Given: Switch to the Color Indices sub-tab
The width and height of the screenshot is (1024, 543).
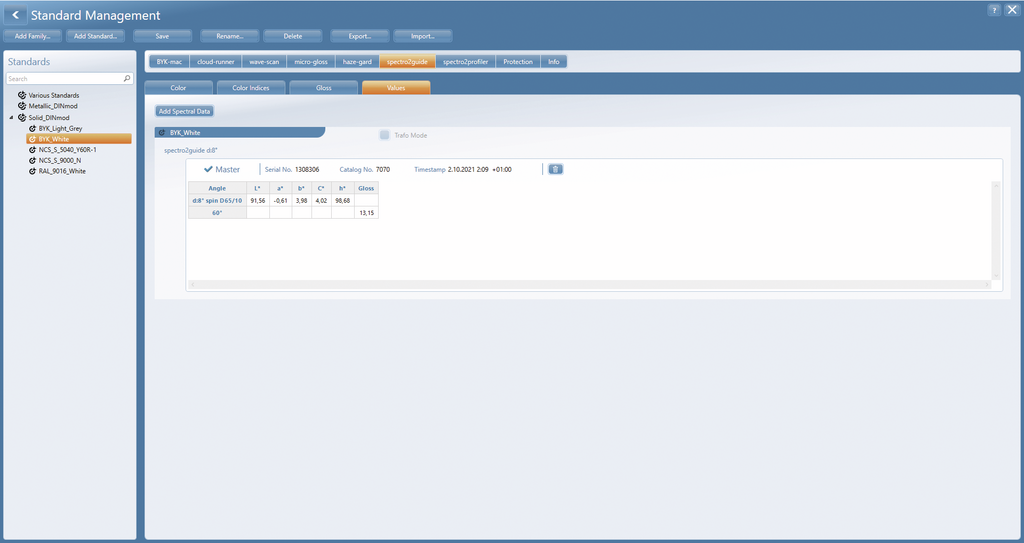Looking at the screenshot, I should click(251, 88).
